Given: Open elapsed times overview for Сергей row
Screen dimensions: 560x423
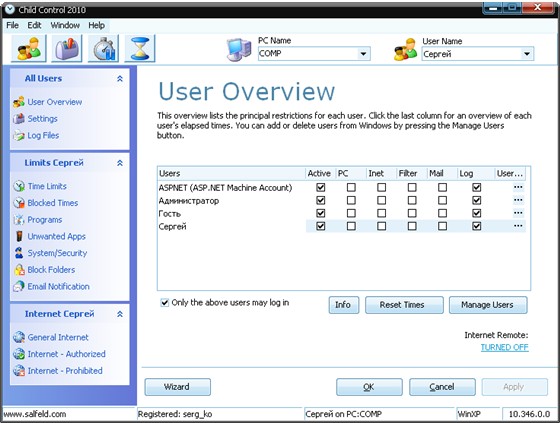Looking at the screenshot, I should 518,226.
